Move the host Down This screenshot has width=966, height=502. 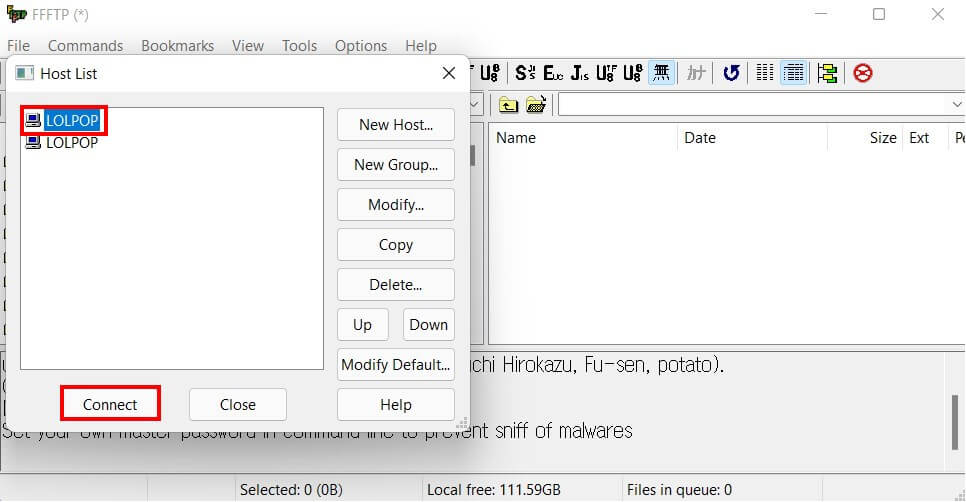429,325
